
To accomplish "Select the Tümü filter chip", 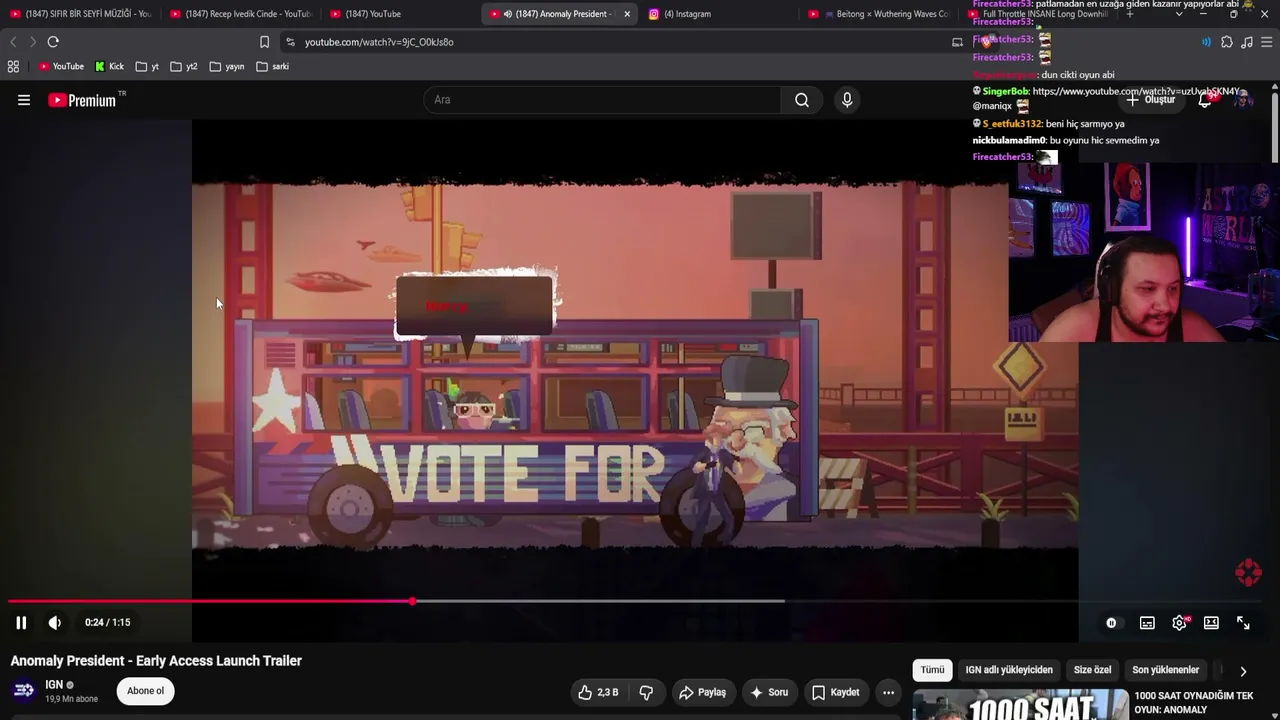I will pyautogui.click(x=932, y=670).
